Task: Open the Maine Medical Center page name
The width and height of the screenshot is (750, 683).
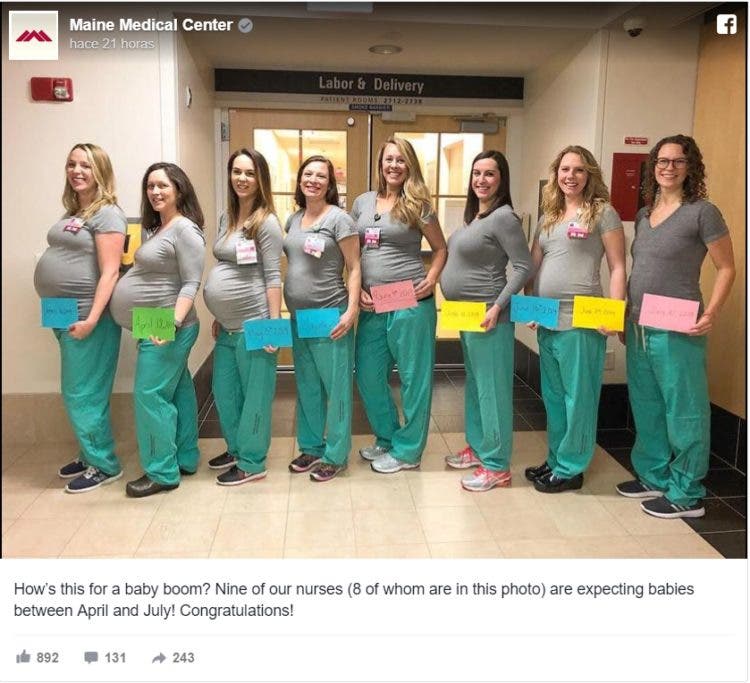Action: pos(151,25)
